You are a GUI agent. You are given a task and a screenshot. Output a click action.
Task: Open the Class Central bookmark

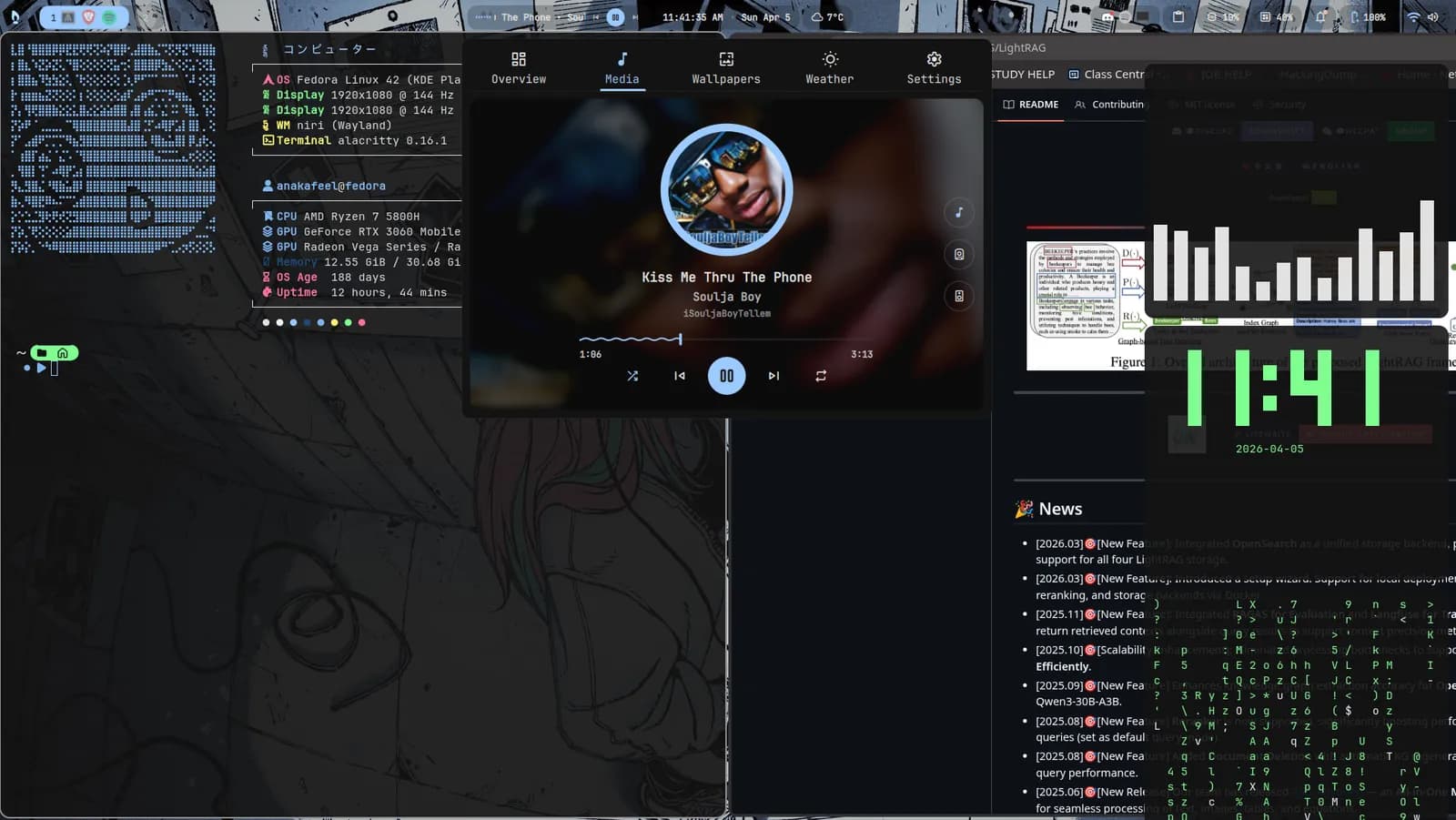[x=1106, y=75]
